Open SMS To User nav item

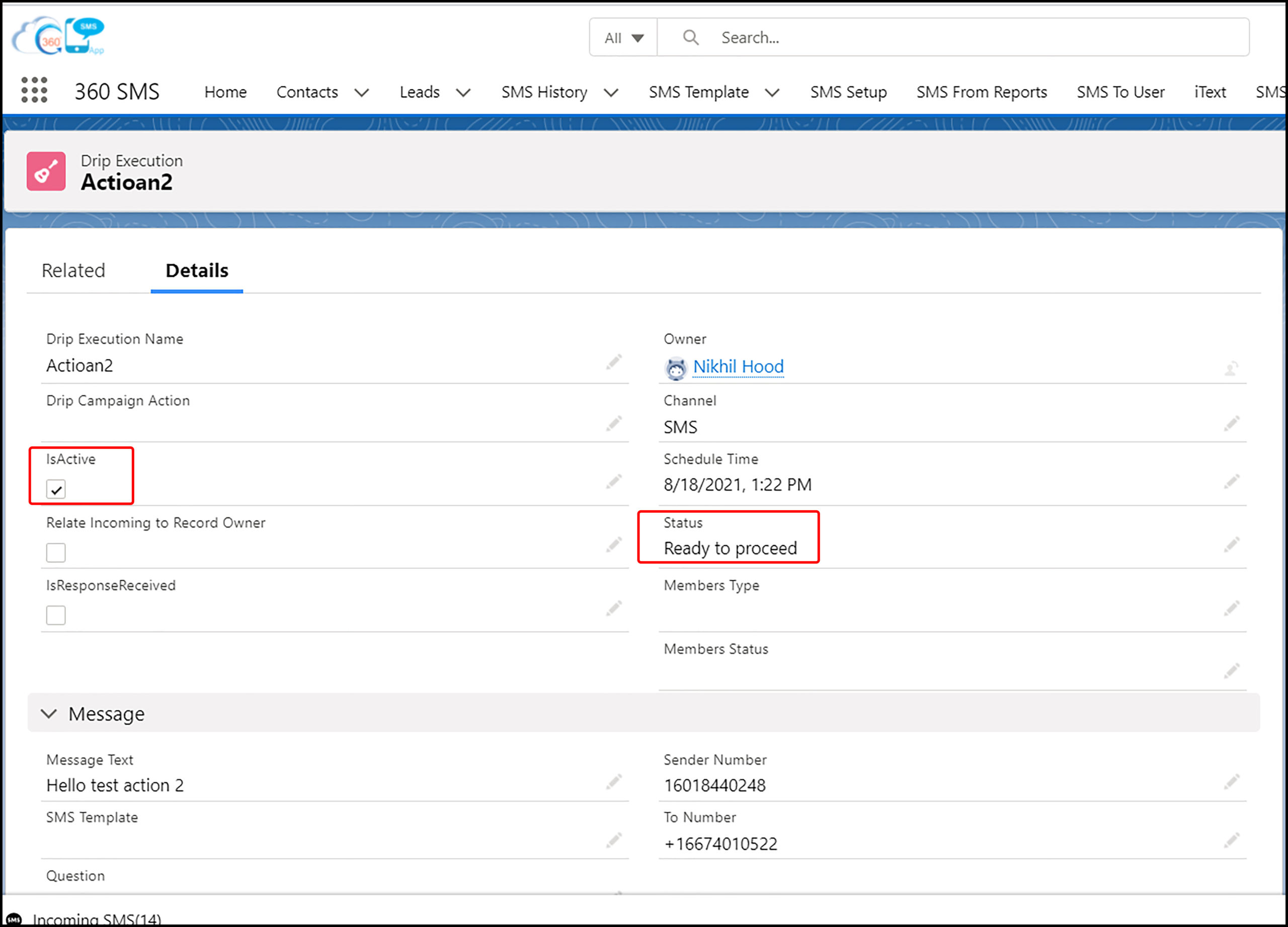1120,92
